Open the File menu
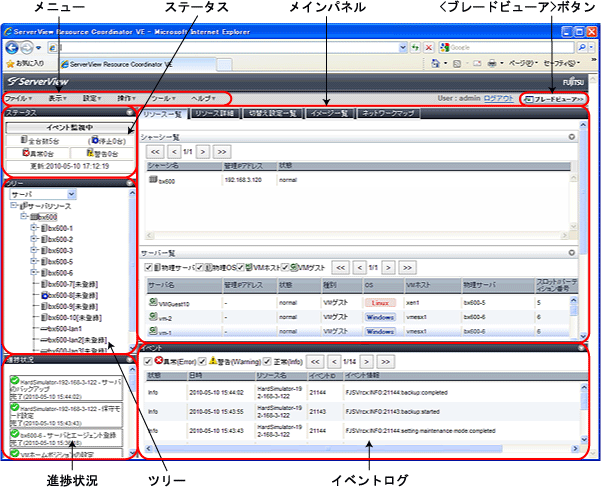The width and height of the screenshot is (601, 487). pos(18,98)
